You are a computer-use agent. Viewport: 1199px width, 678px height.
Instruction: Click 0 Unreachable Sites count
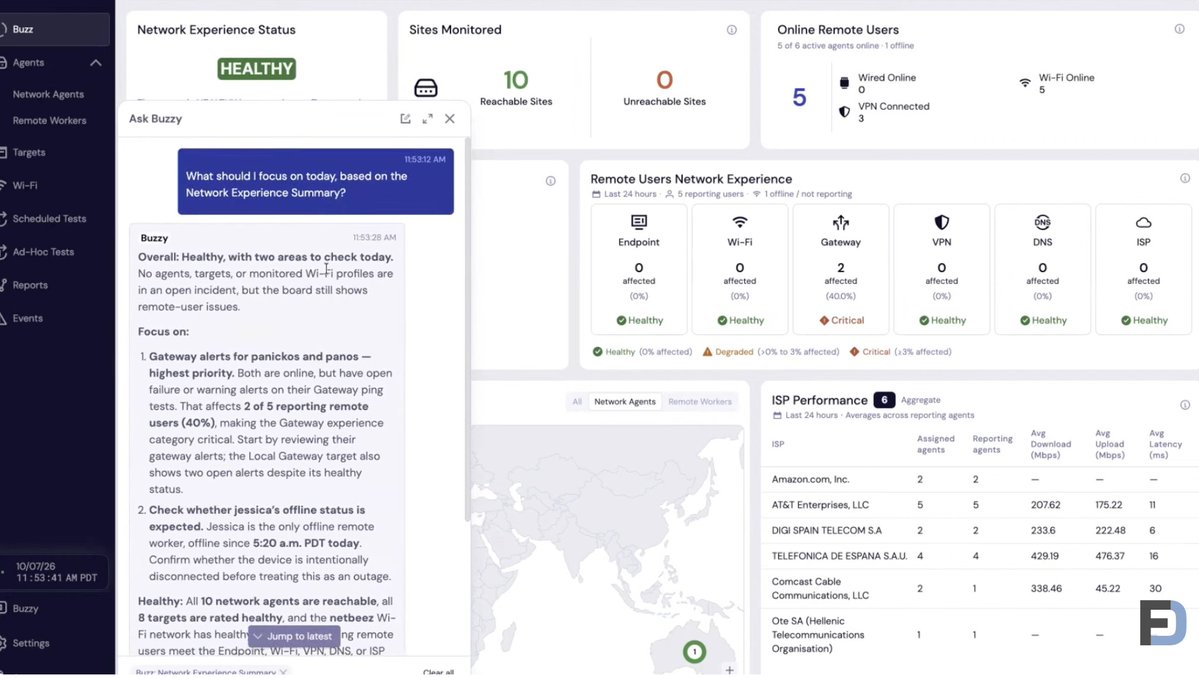click(x=664, y=79)
